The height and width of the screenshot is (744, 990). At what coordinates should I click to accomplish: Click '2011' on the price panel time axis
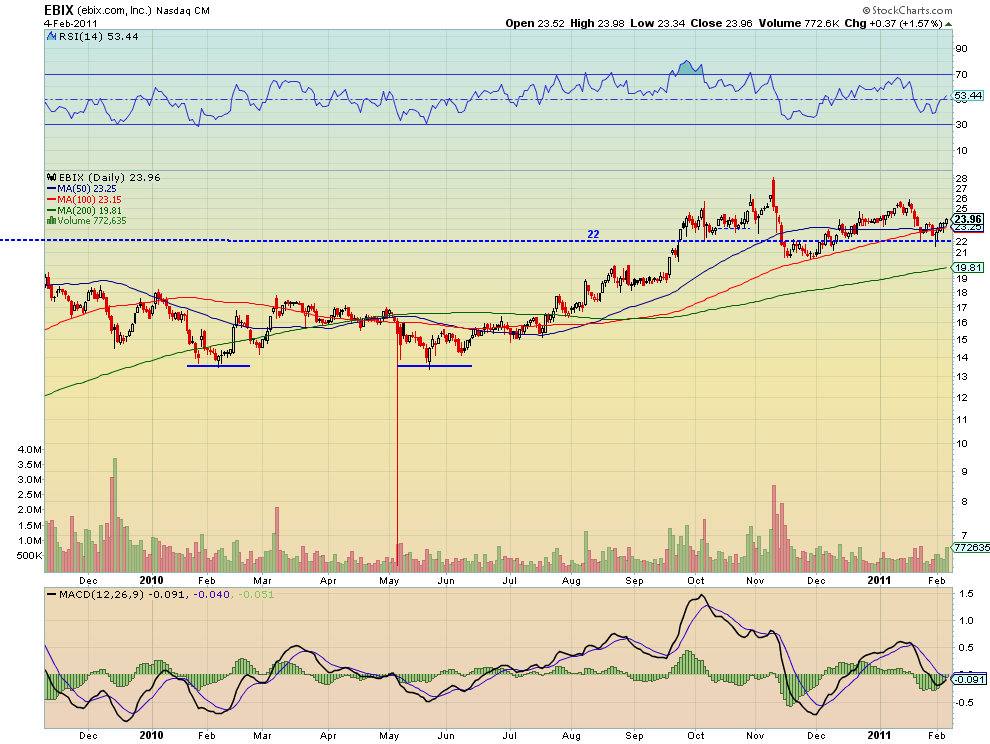[880, 580]
